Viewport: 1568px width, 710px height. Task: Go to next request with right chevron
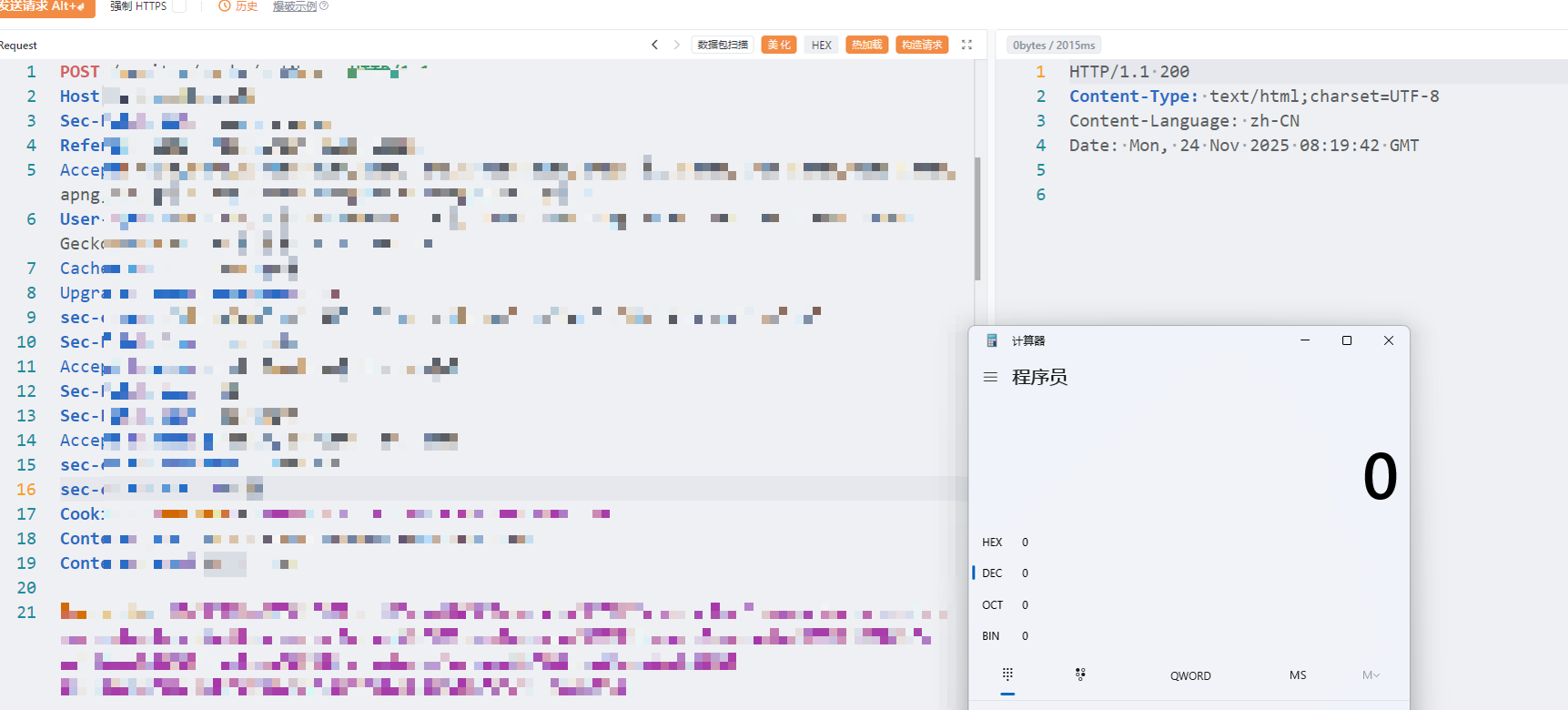click(x=676, y=45)
